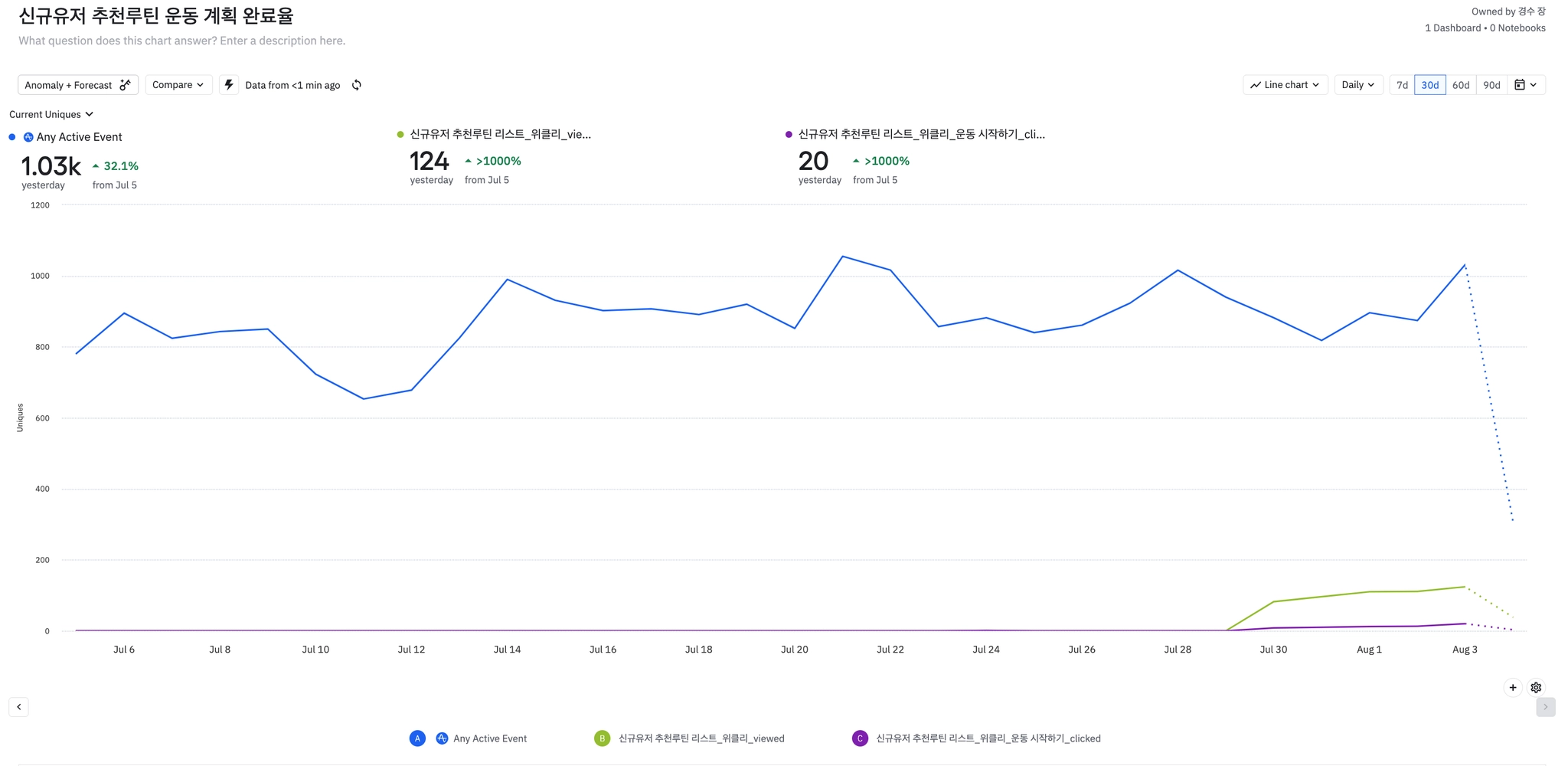
Task: Click the lightning bolt data freshness icon
Action: click(229, 85)
